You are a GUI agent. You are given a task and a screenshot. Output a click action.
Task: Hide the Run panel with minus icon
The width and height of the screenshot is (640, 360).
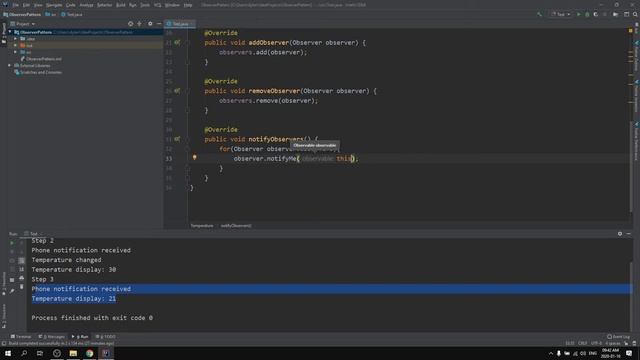point(629,234)
